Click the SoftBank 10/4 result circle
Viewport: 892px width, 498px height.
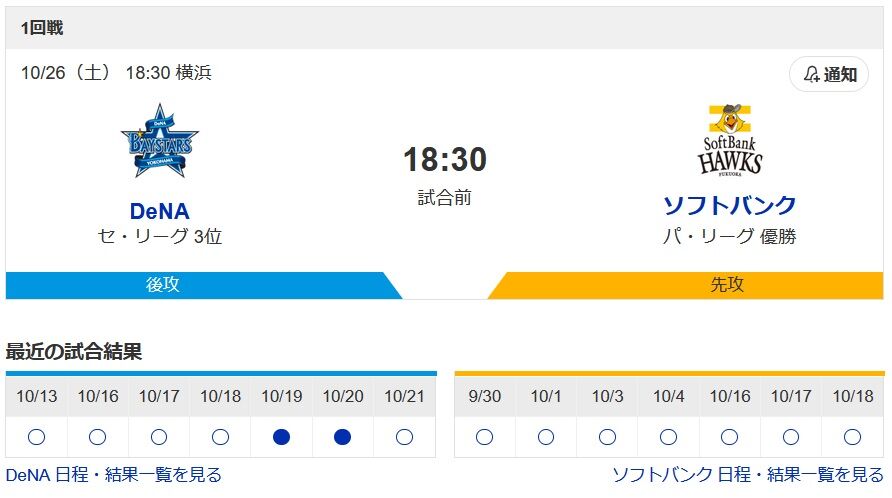click(x=668, y=437)
